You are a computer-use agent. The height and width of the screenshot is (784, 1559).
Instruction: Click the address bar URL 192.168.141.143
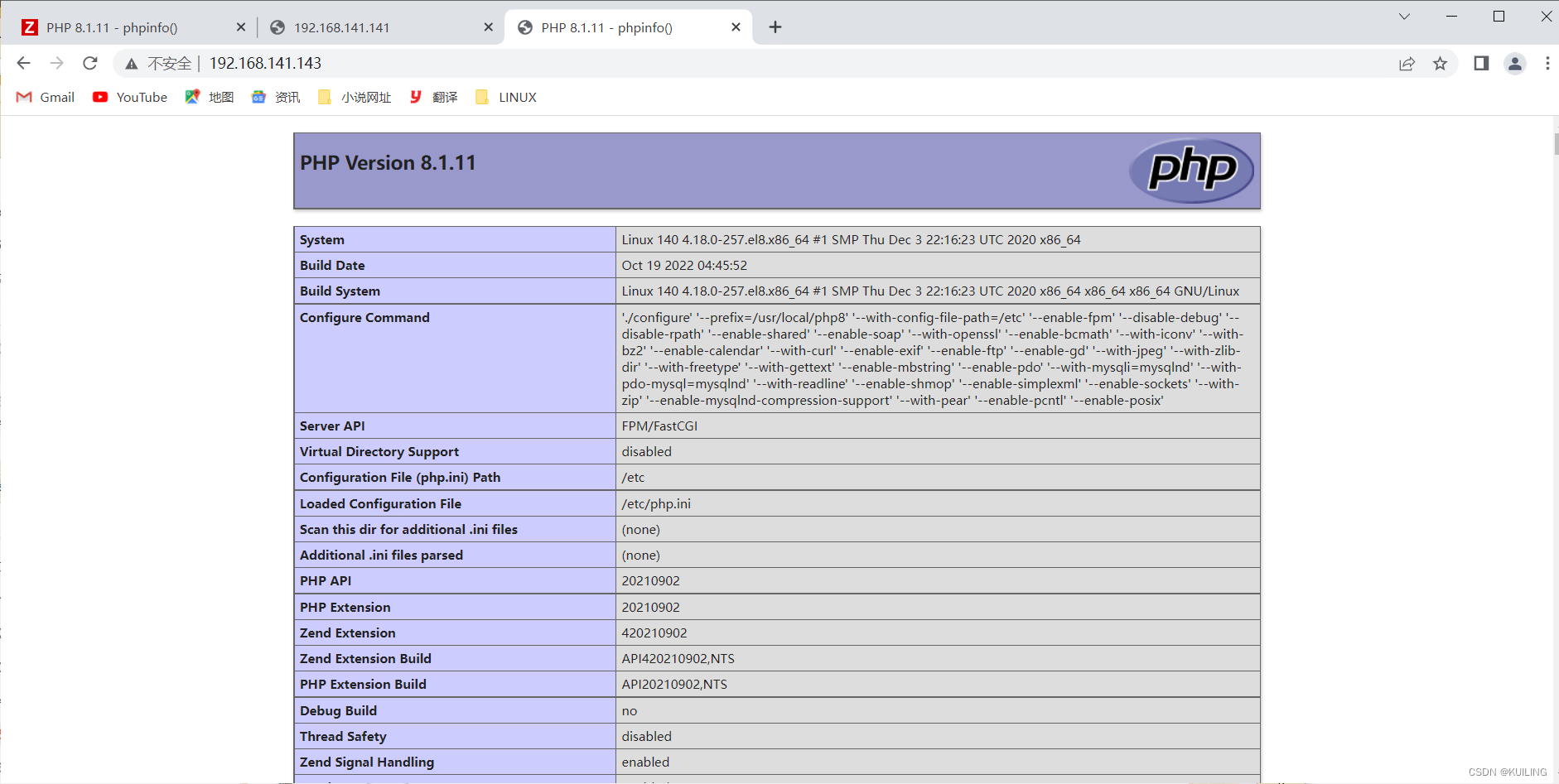pos(265,63)
